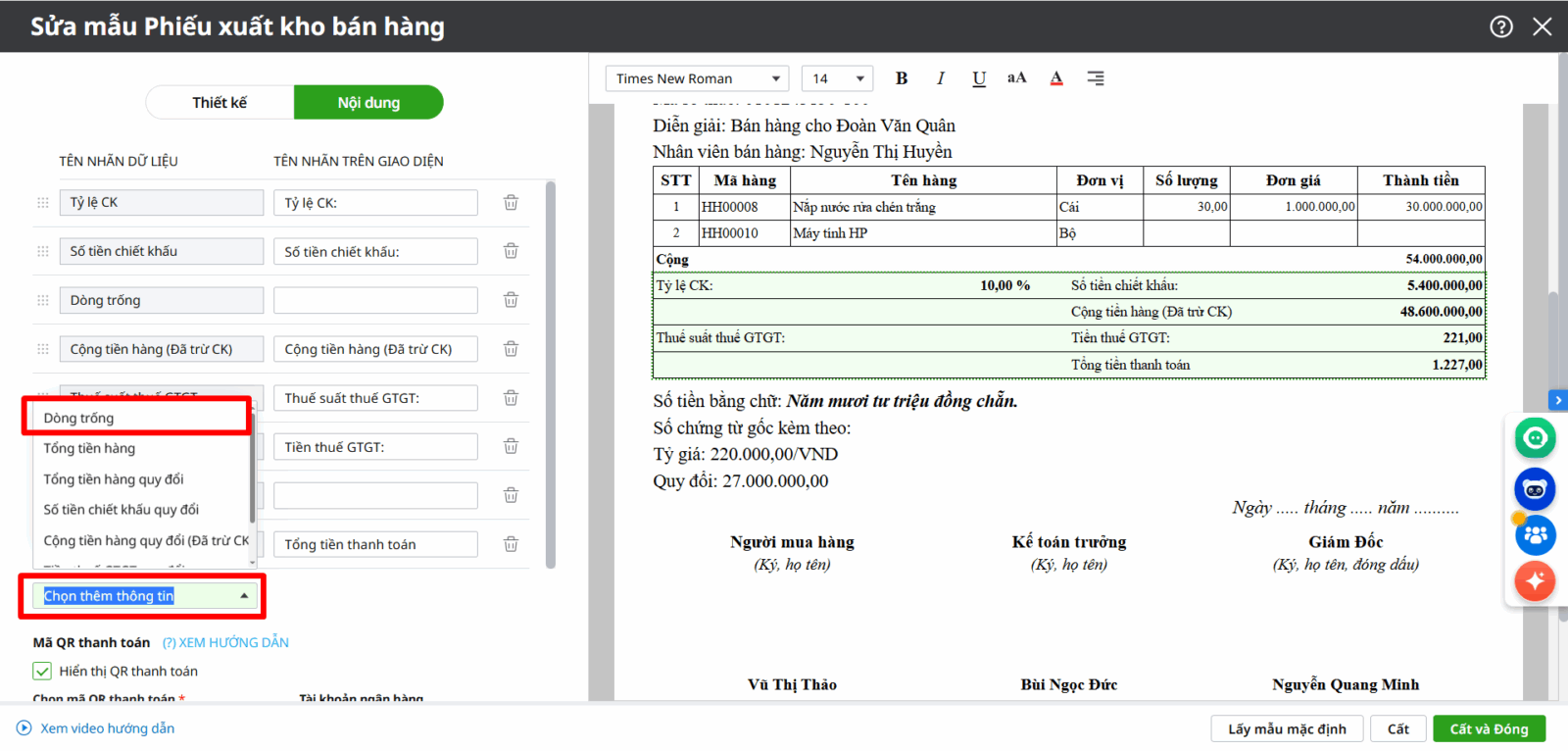1568x751 pixels.
Task: Expand the font size 14 dropdown
Action: (x=837, y=78)
